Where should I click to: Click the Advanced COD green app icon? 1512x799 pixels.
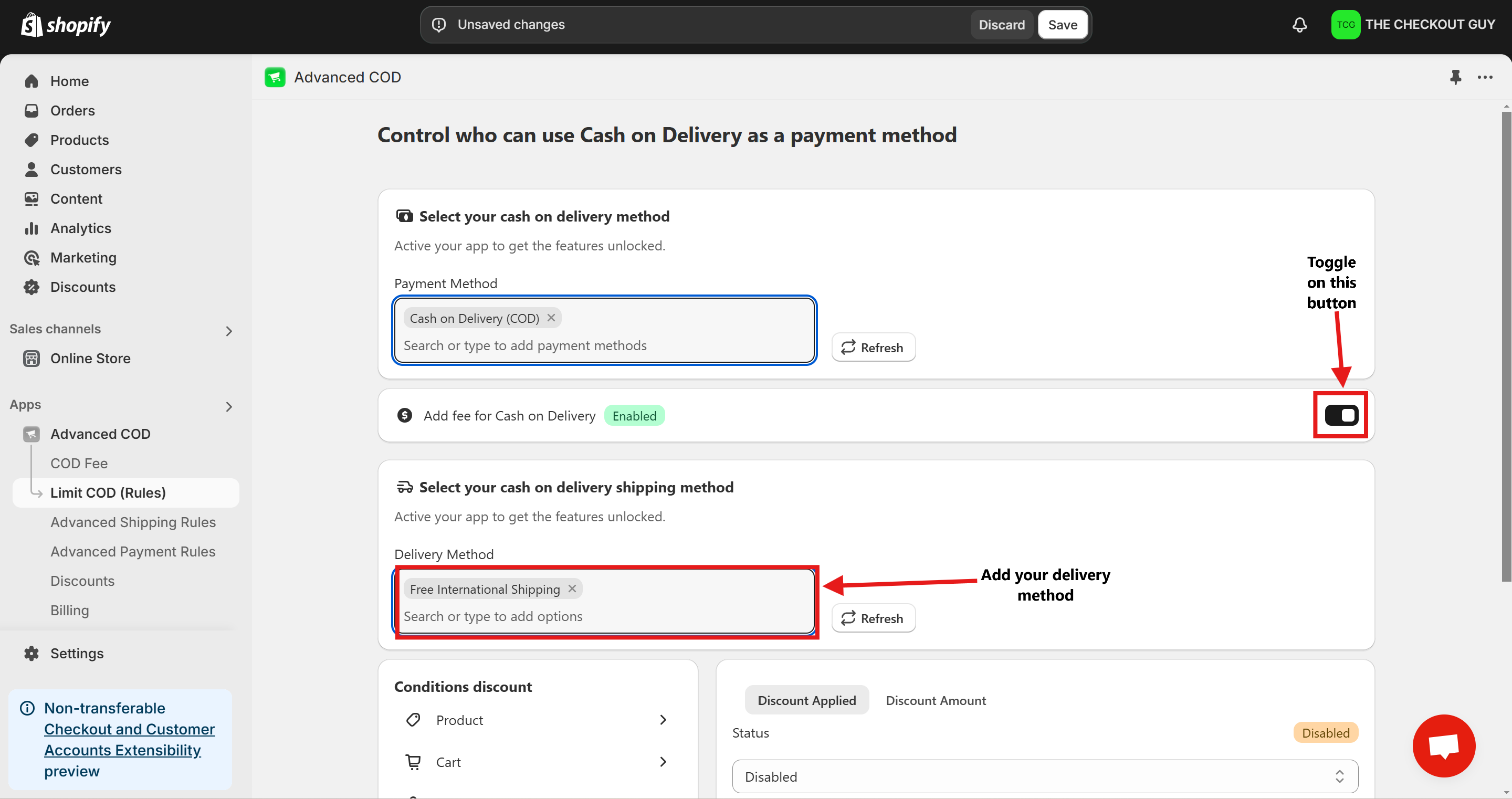[x=275, y=77]
